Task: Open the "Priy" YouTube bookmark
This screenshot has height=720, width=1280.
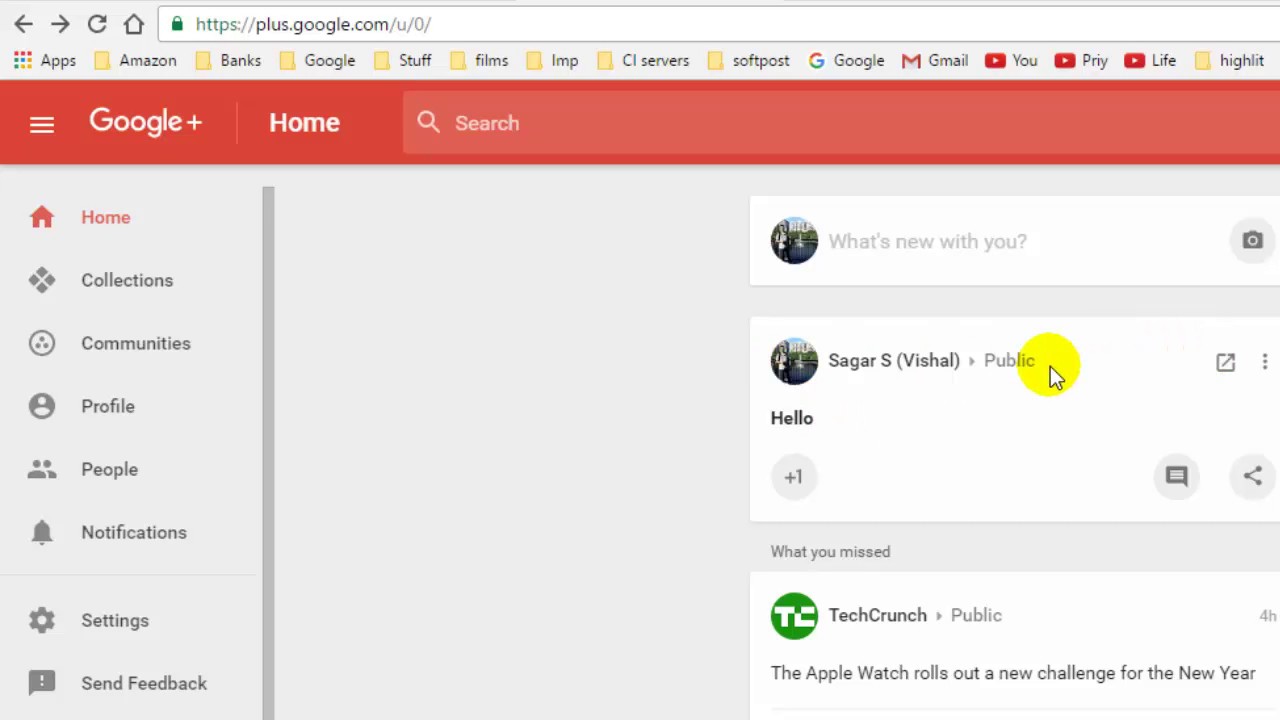Action: 1081,61
